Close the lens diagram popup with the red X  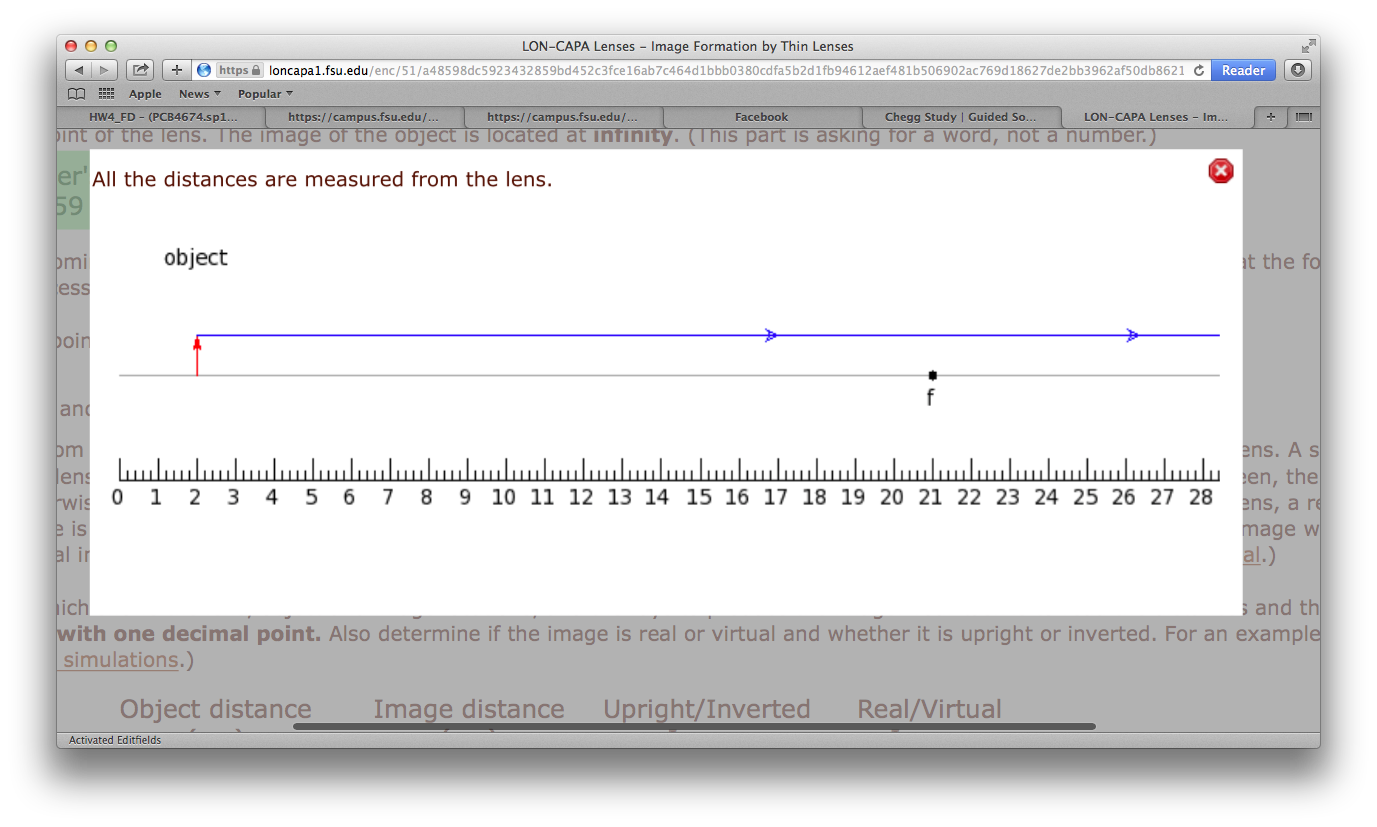click(1220, 171)
